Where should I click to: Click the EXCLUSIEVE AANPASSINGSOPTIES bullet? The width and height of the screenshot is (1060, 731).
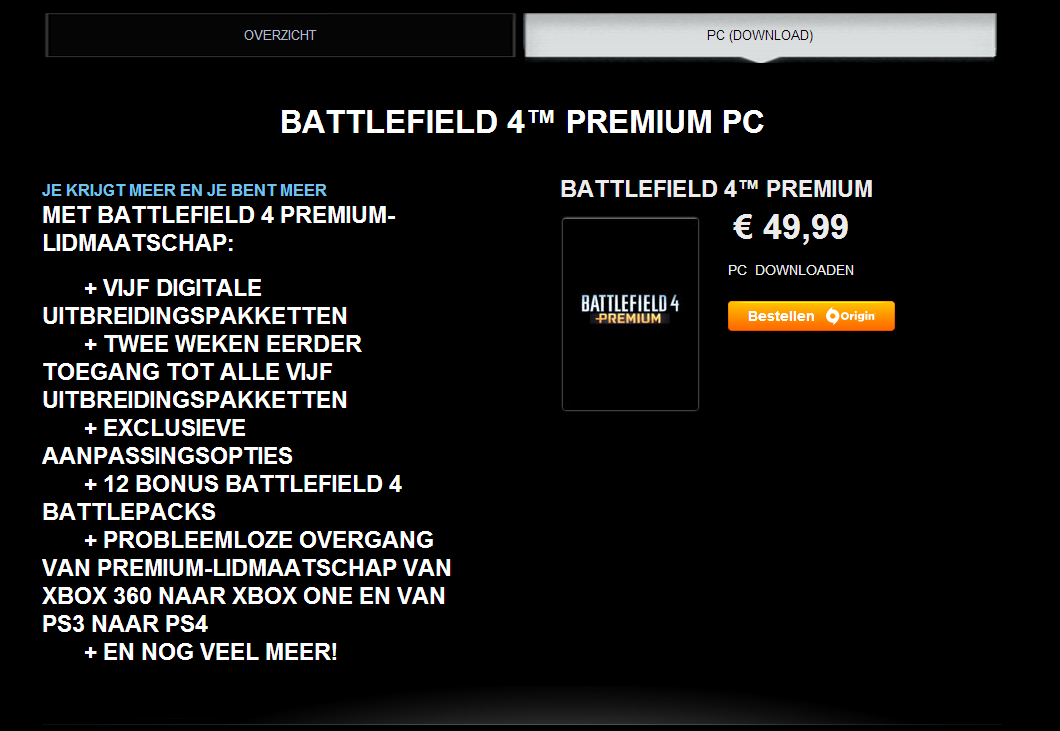click(x=168, y=442)
